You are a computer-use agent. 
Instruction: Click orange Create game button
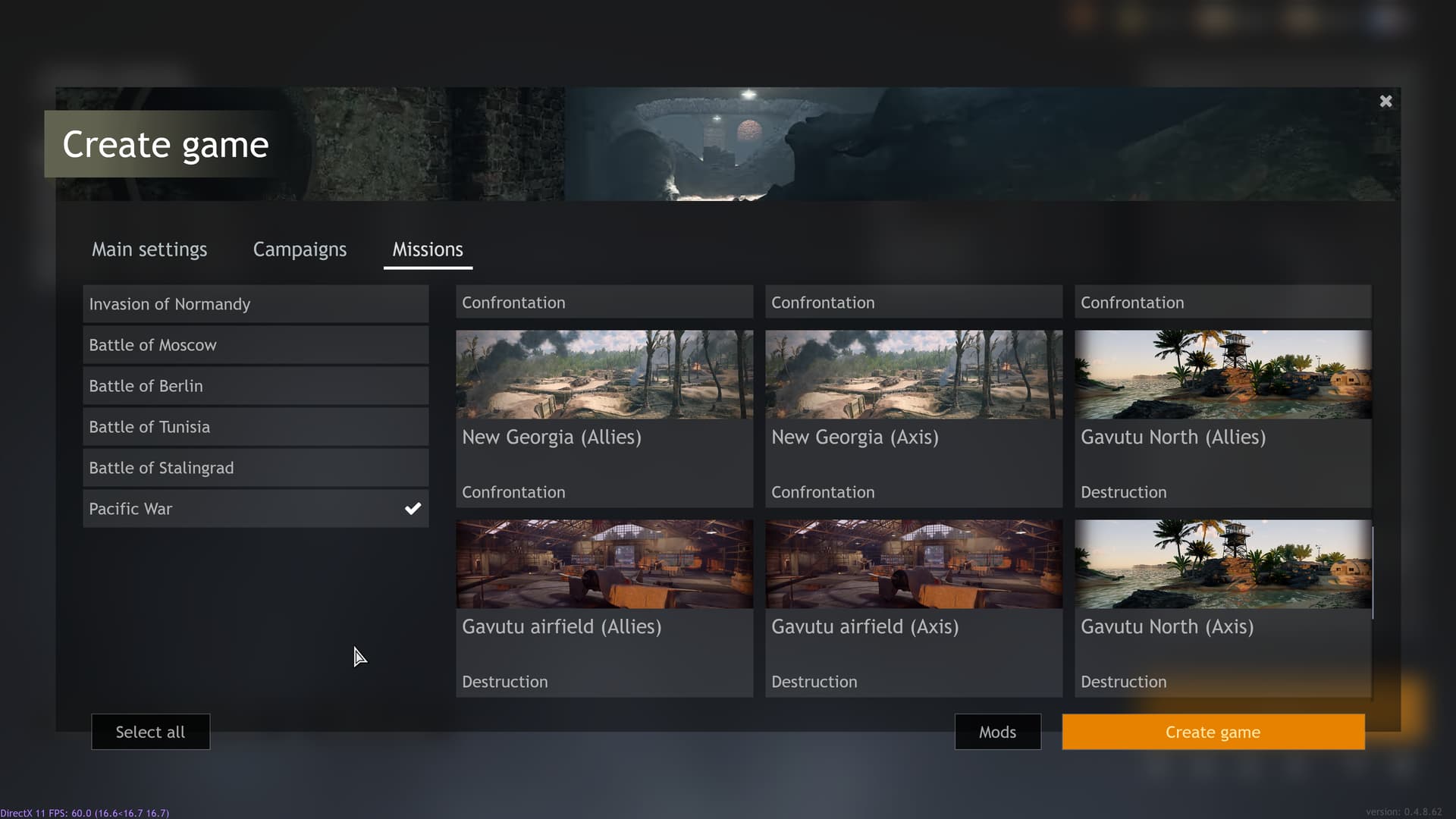(x=1213, y=732)
